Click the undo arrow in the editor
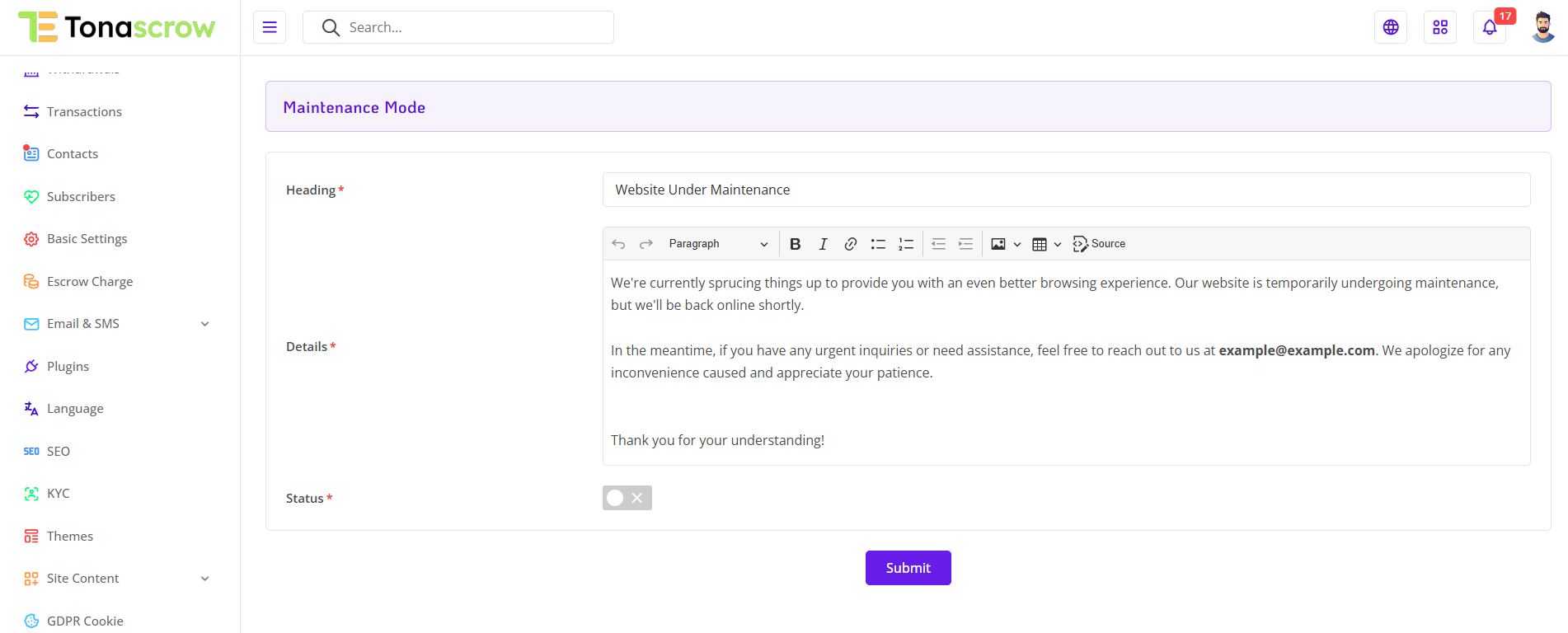 [x=618, y=244]
